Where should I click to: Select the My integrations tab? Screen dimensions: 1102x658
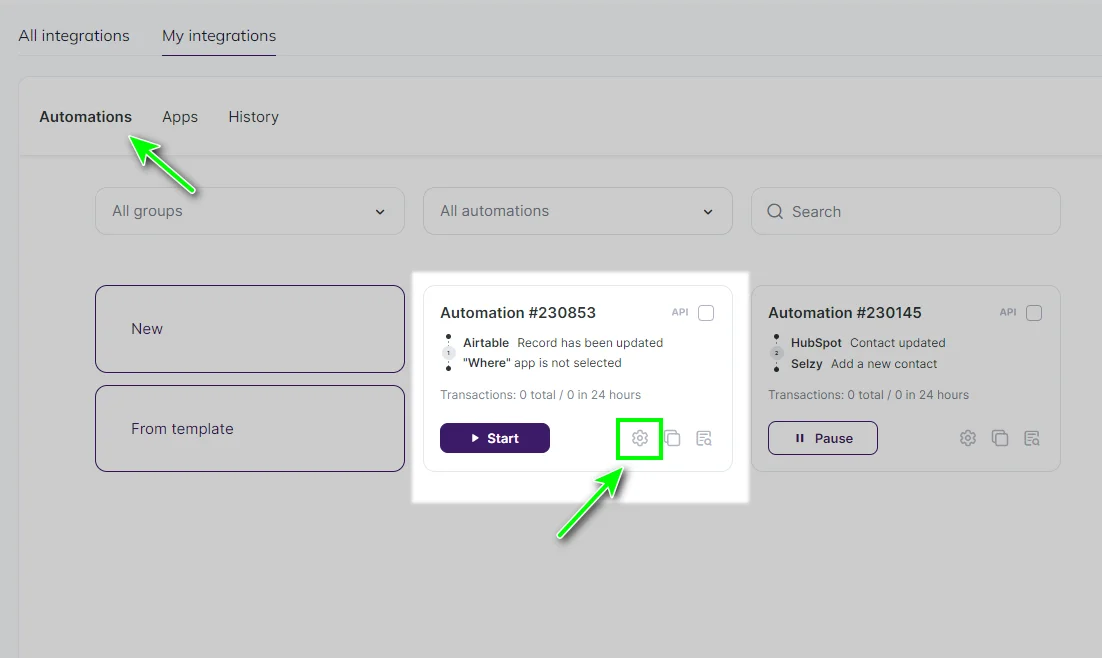219,36
